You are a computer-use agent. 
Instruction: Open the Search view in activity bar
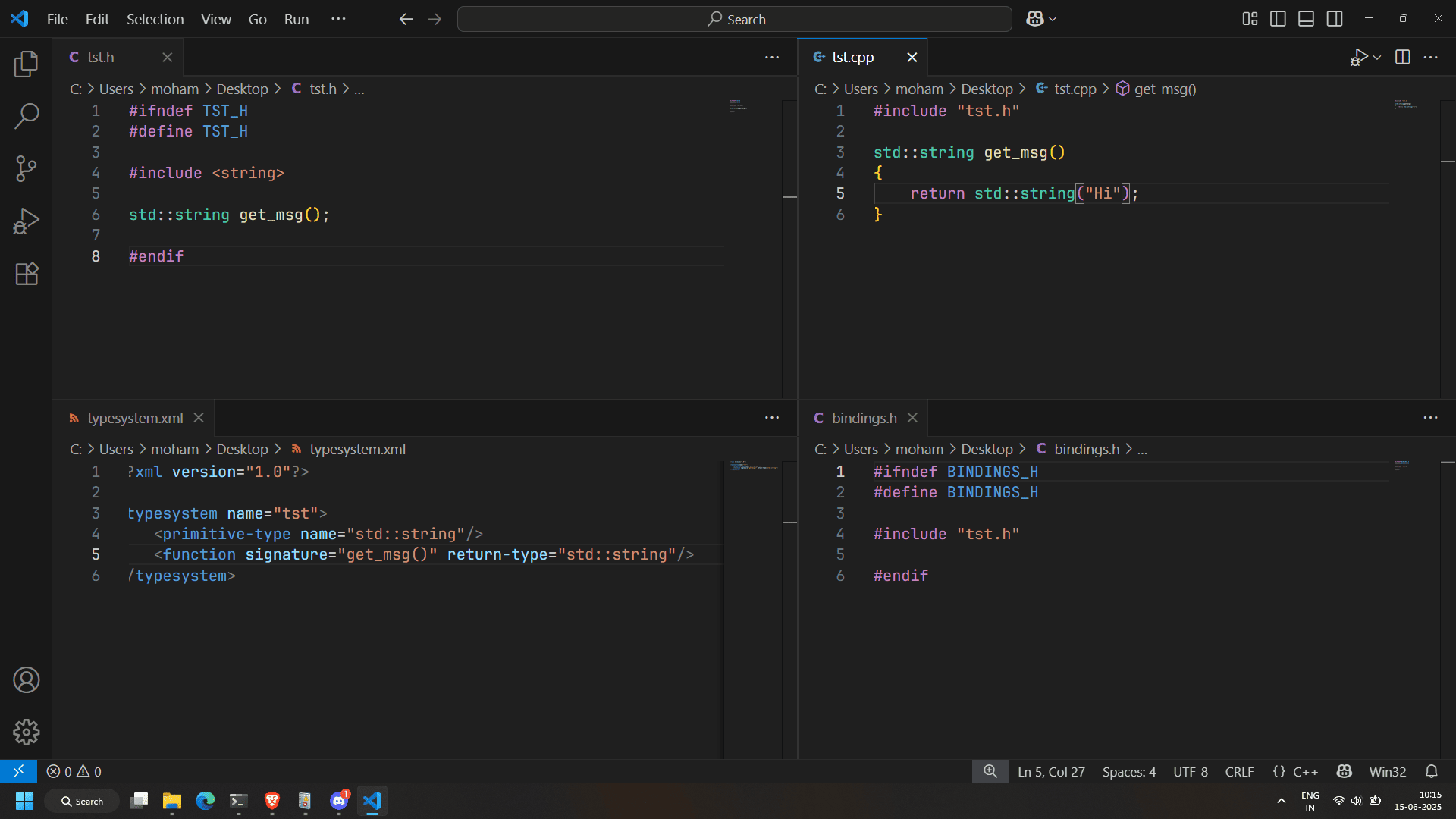coord(27,116)
